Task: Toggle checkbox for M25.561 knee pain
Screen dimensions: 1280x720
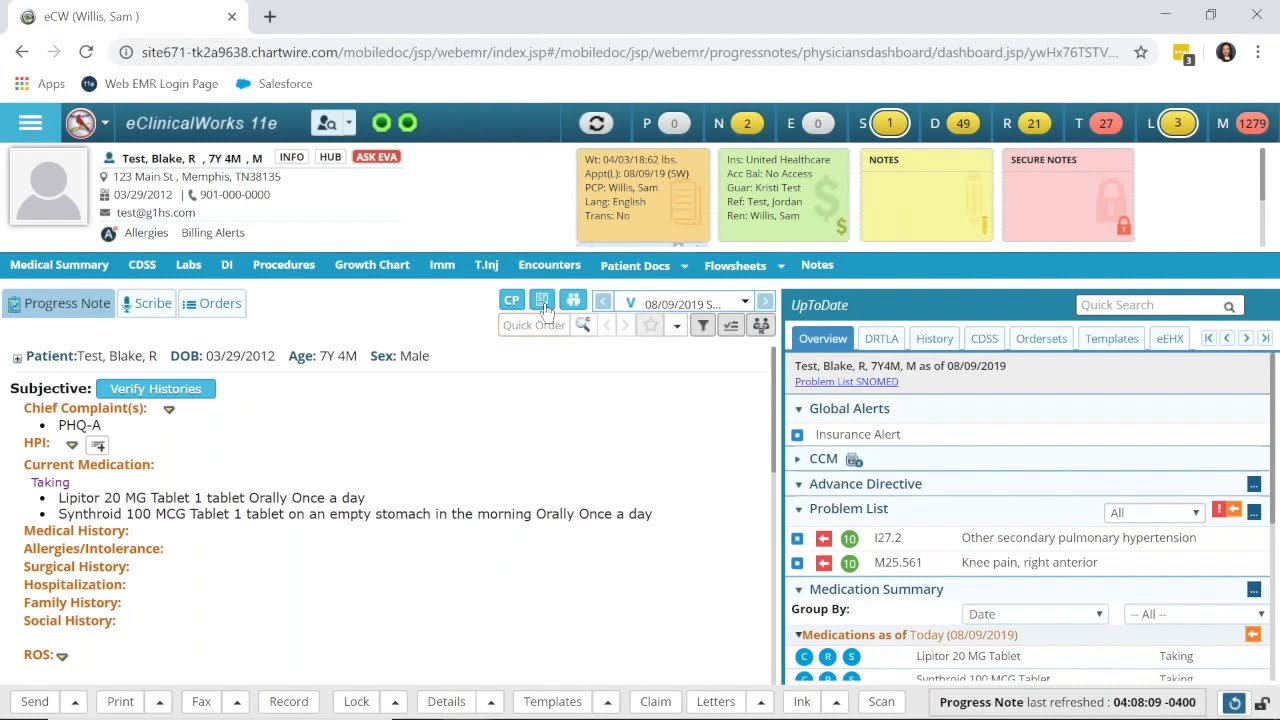Action: 797,564
